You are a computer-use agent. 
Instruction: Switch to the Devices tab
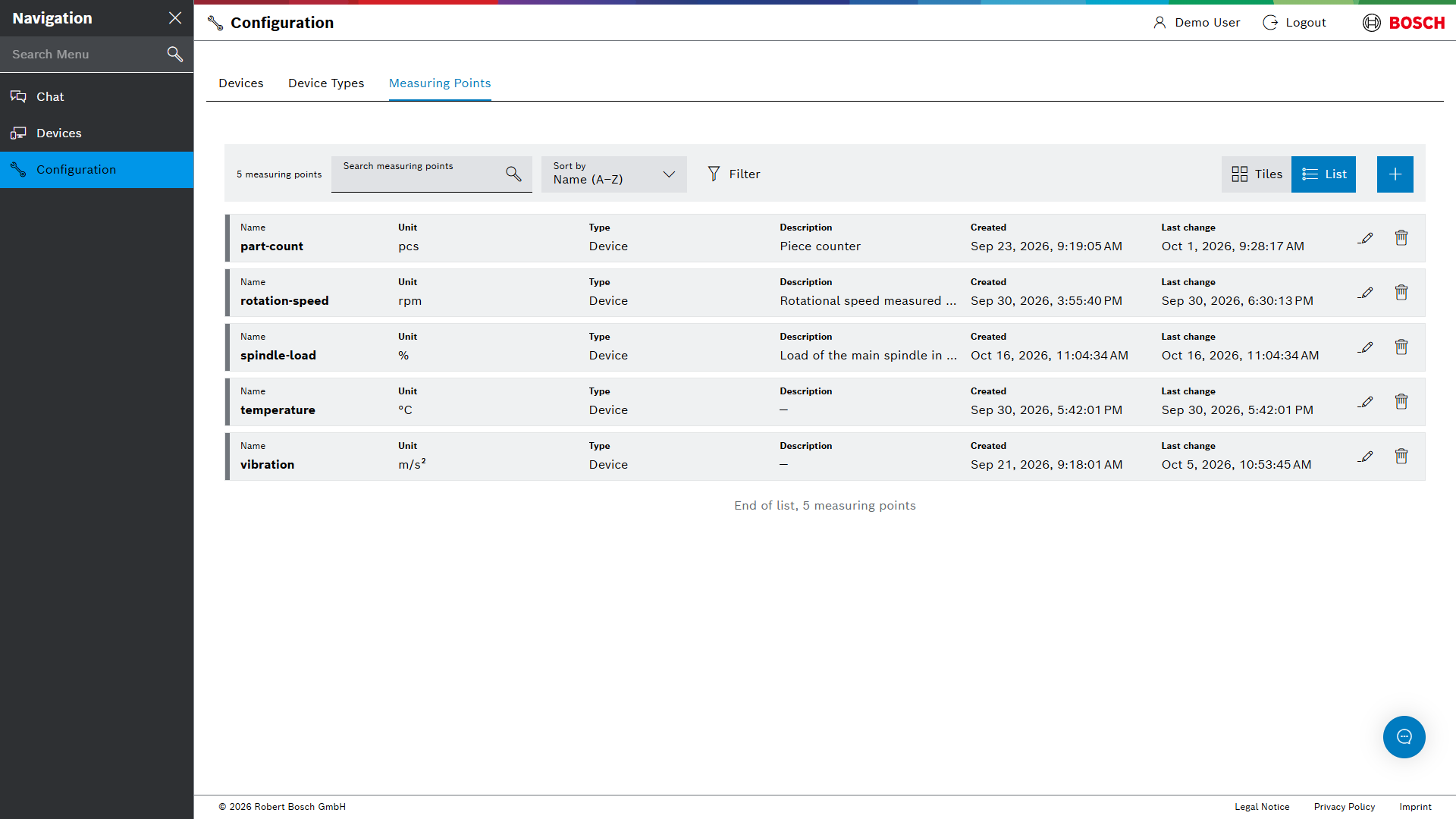click(x=241, y=83)
